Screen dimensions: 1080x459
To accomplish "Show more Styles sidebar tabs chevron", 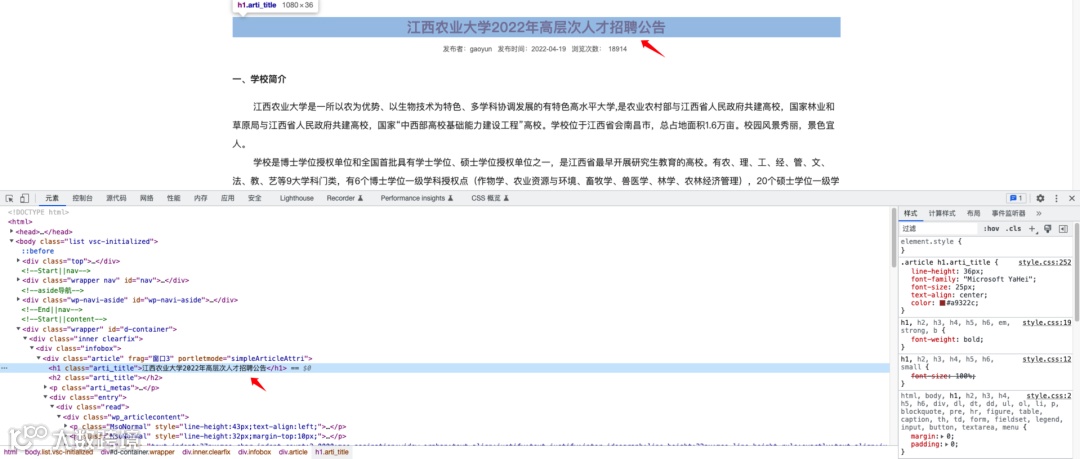I will coord(1039,214).
